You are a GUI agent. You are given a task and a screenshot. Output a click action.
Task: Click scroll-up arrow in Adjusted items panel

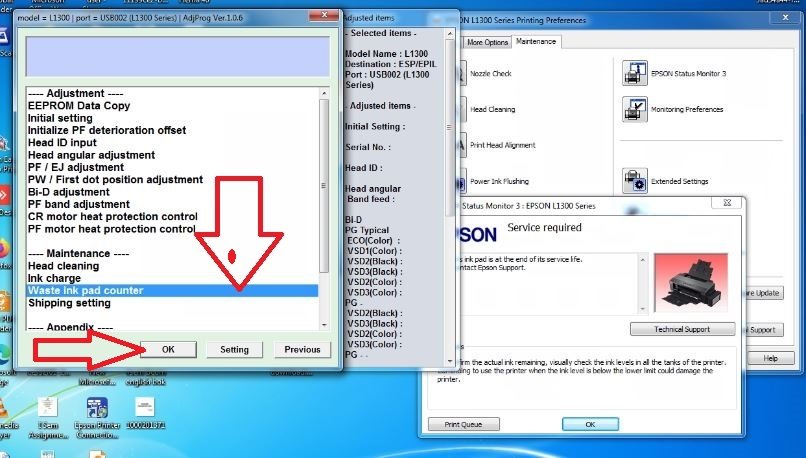[450, 34]
